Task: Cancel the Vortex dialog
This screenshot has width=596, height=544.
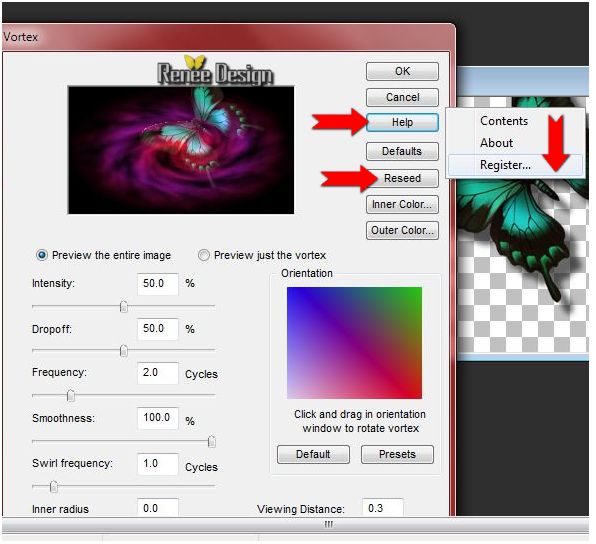Action: point(402,97)
